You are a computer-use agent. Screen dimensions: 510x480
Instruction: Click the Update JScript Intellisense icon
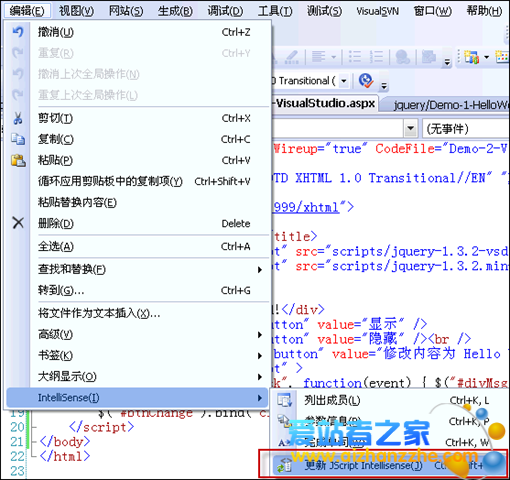tap(284, 465)
